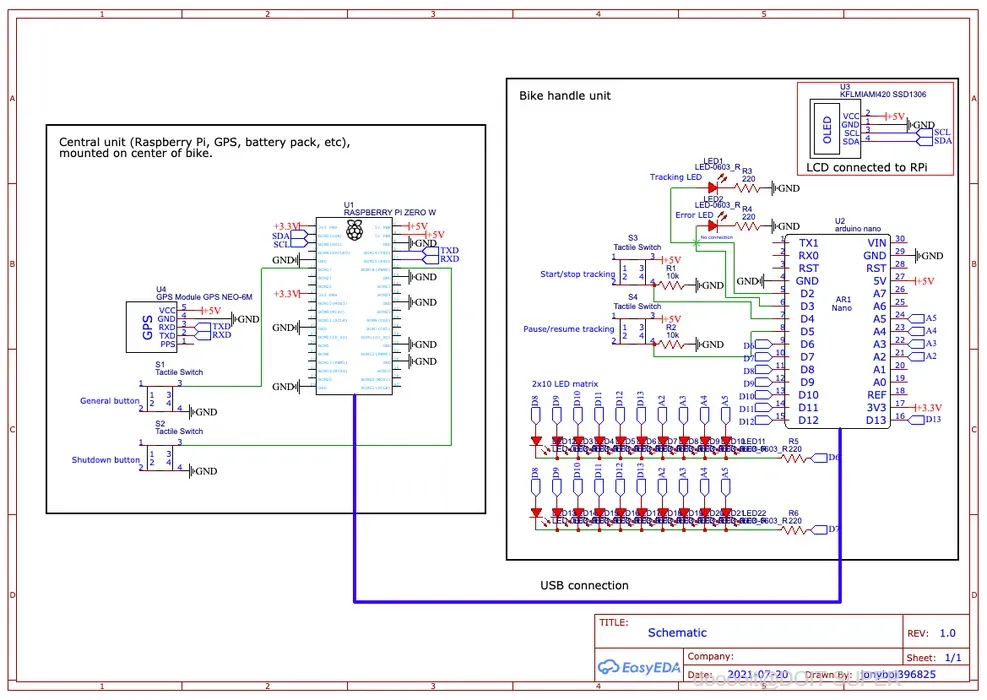Select the 'General button' label

pos(110,400)
